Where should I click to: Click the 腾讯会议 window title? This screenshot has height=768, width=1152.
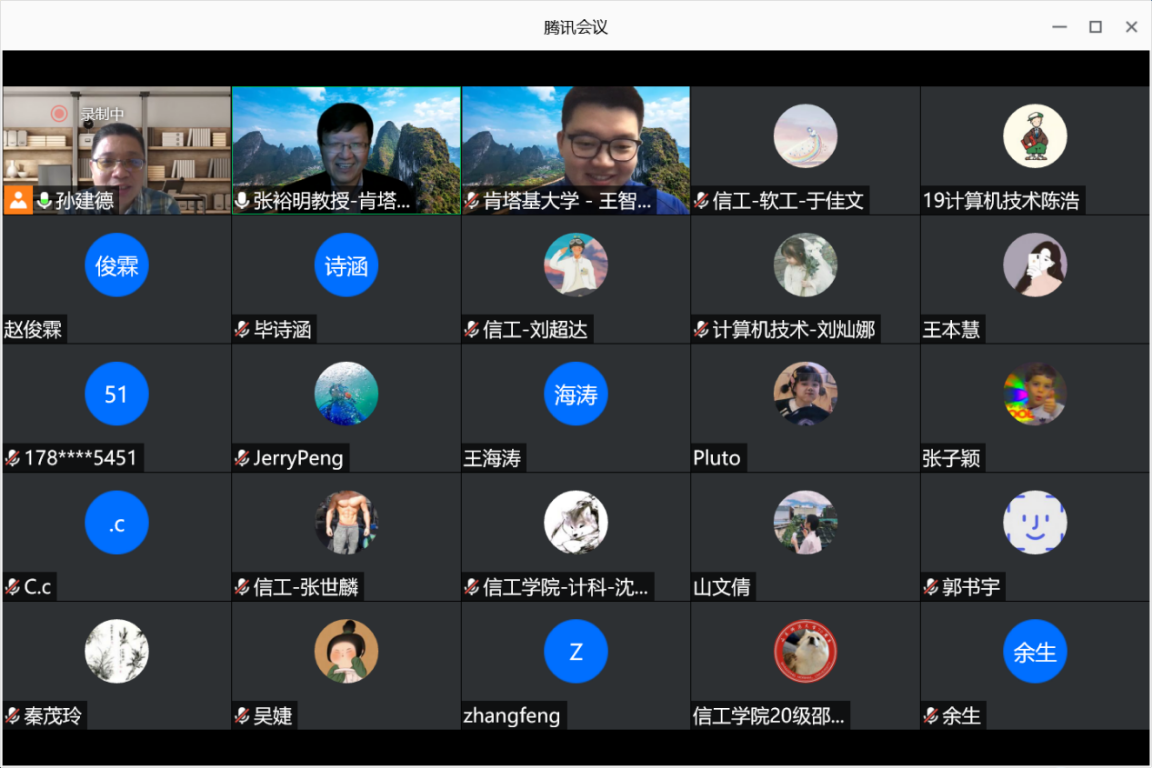click(575, 27)
